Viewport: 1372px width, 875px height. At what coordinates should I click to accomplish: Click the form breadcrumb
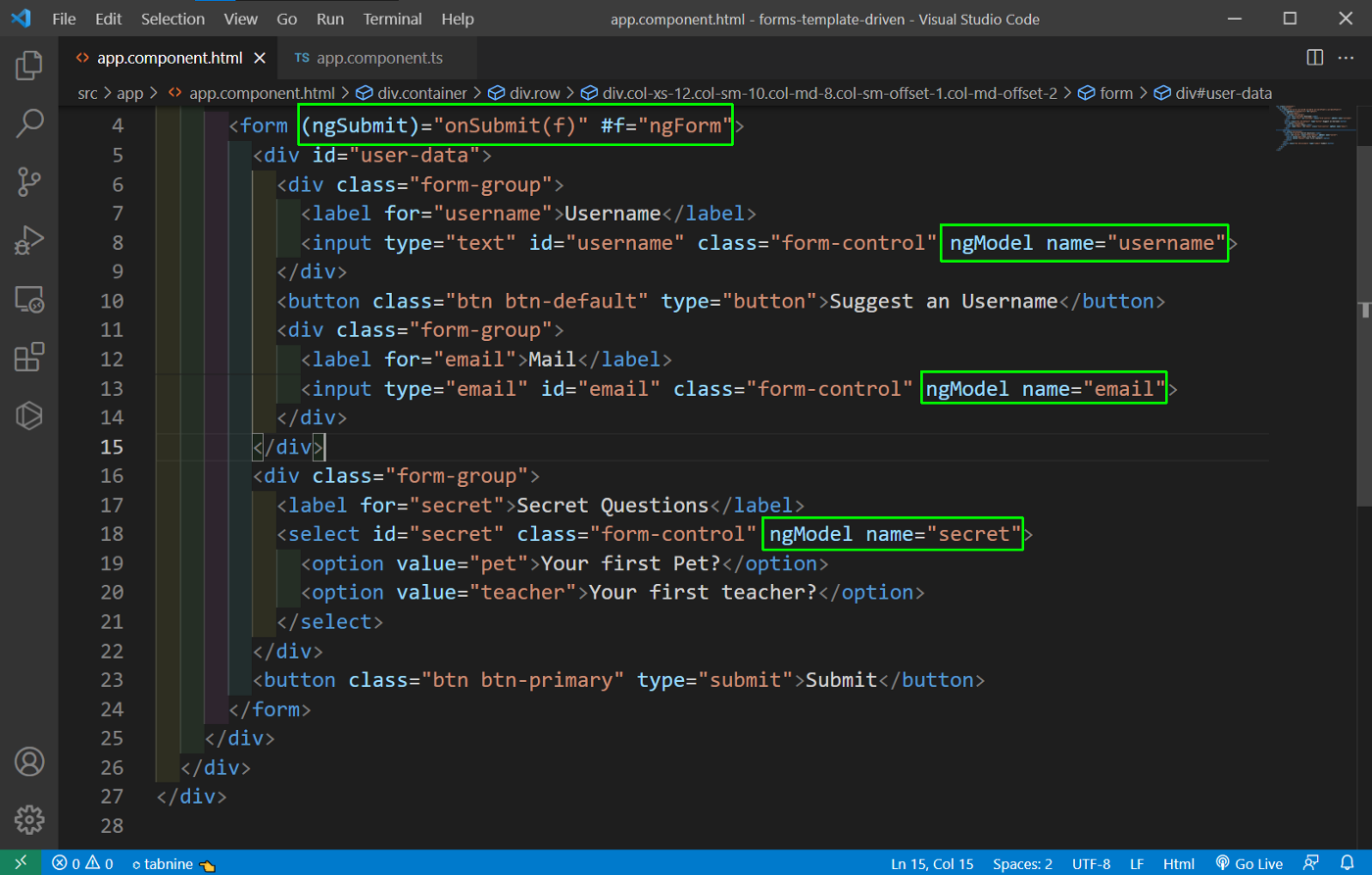pyautogui.click(x=1105, y=93)
